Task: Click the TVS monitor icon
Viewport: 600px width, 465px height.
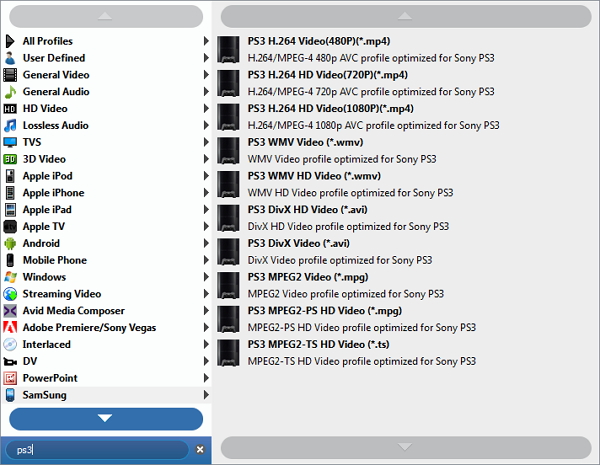Action: point(10,142)
